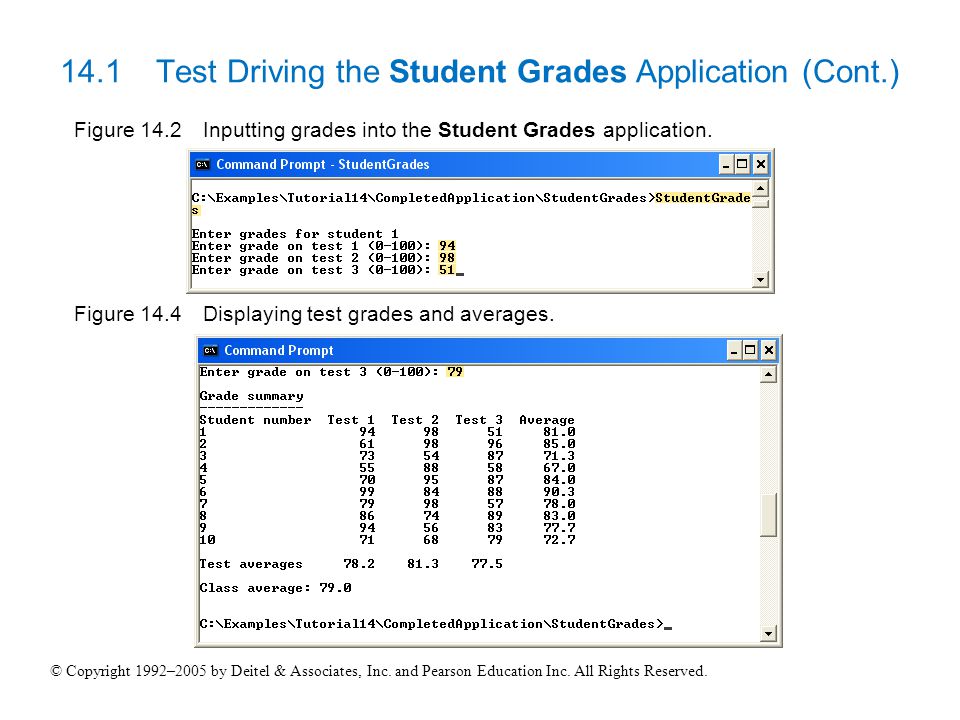
Task: Click 'Enter grades for student 1' line
Action: 294,234
